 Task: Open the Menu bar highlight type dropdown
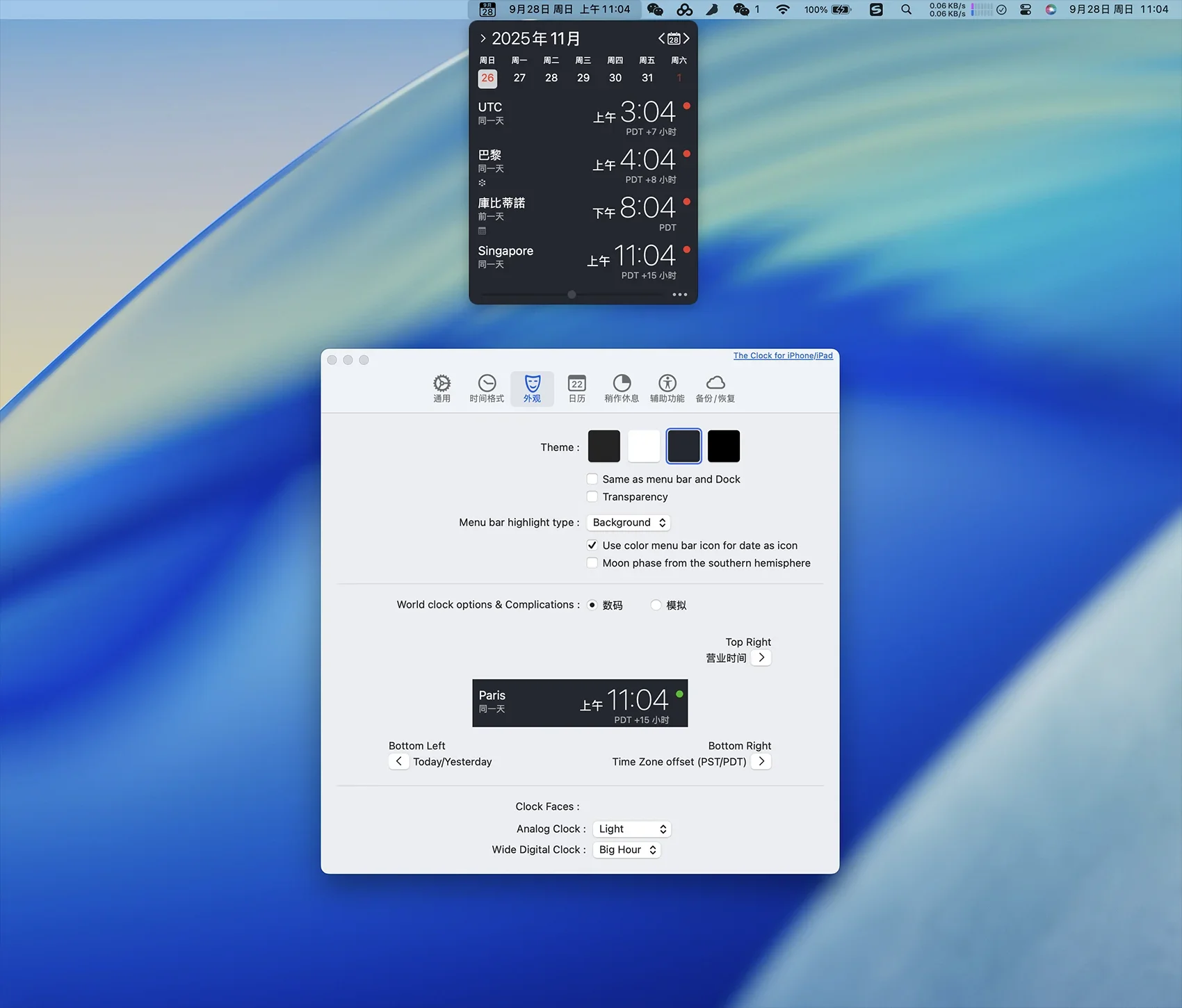[629, 522]
